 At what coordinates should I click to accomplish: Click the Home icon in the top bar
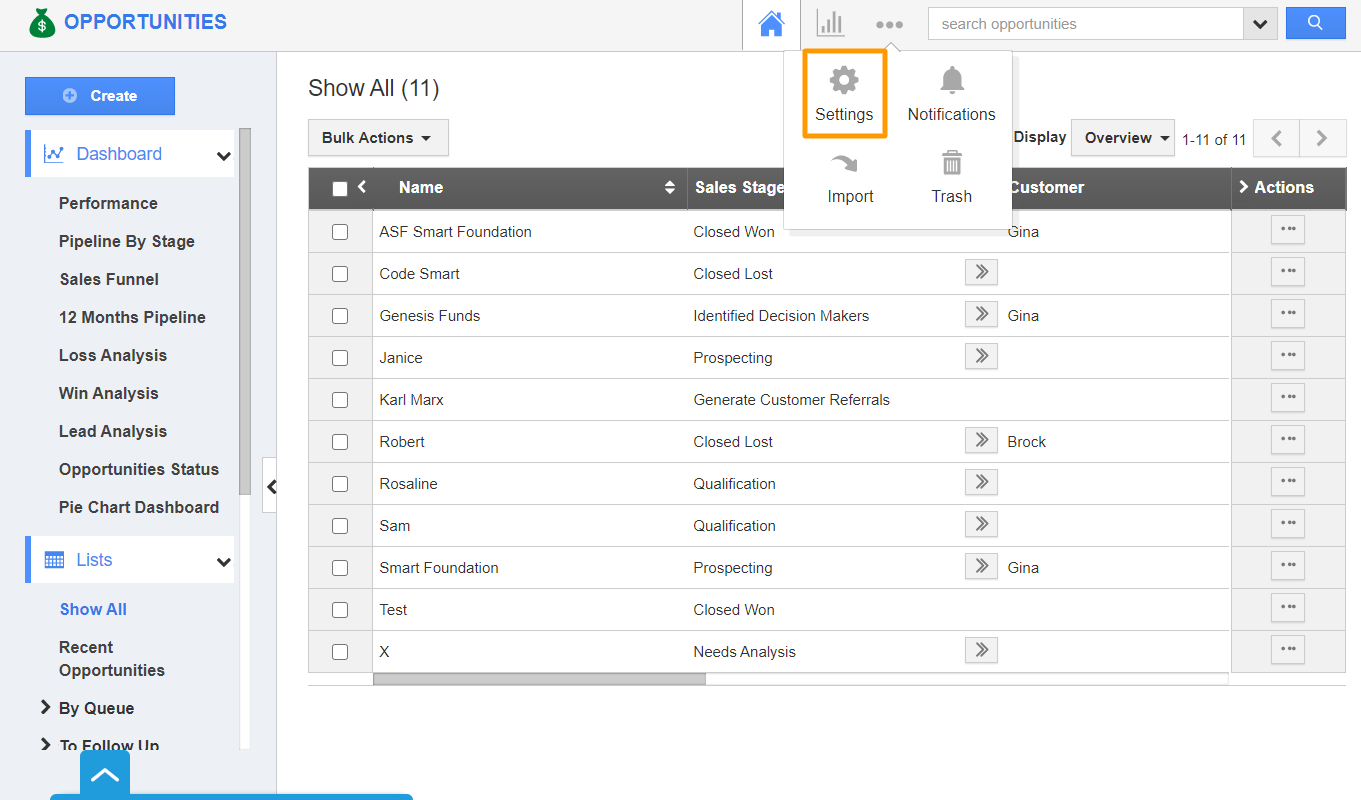point(771,22)
